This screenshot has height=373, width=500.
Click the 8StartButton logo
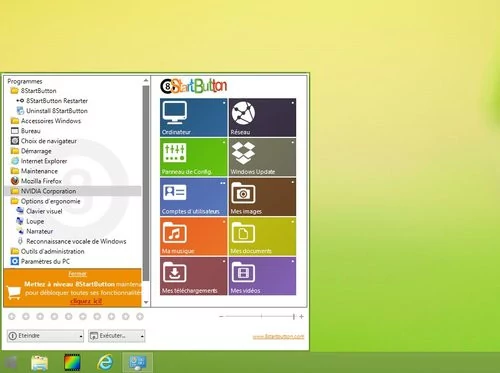(194, 86)
